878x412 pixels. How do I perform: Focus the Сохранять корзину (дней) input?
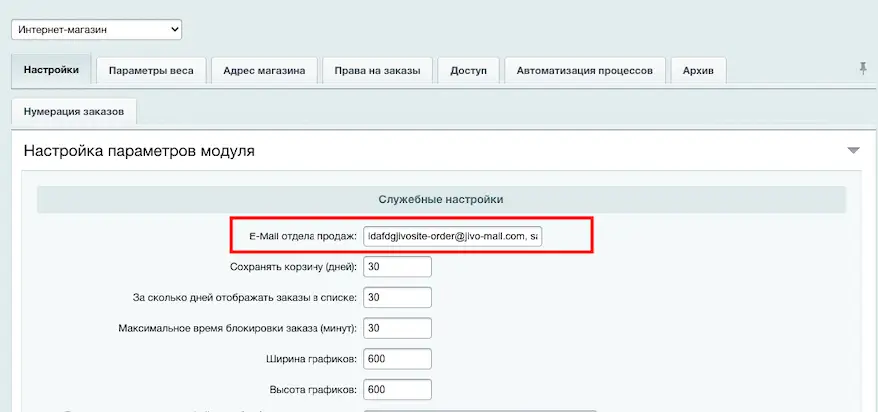coord(397,267)
